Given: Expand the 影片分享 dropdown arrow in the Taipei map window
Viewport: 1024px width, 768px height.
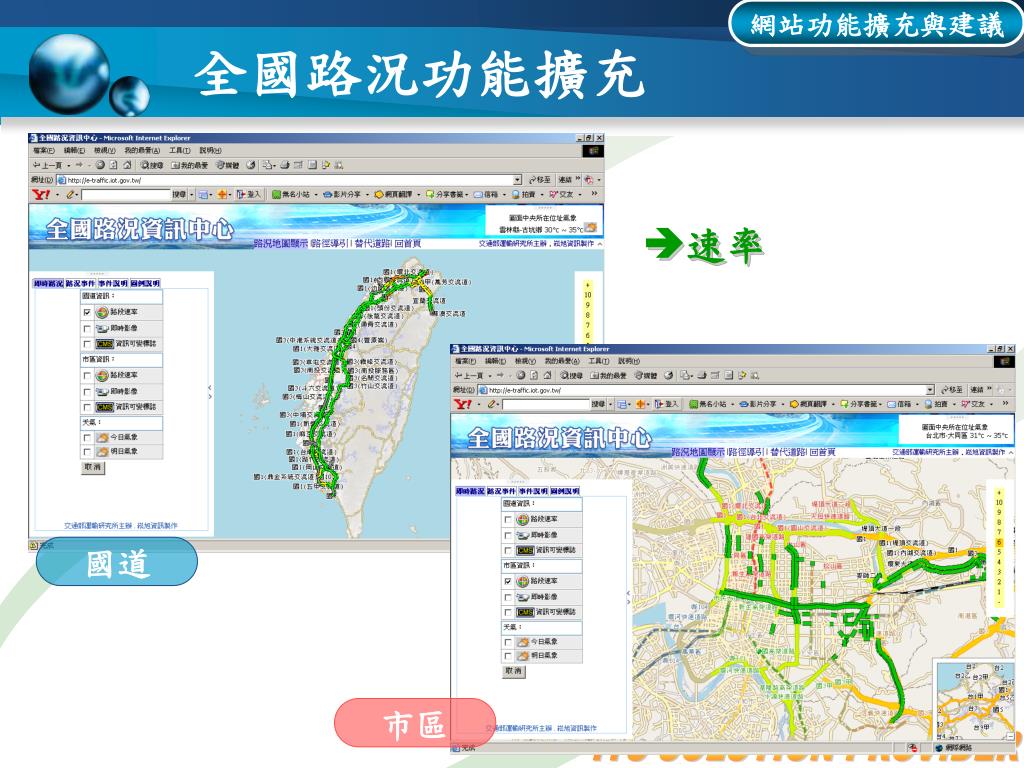Looking at the screenshot, I should (781, 405).
